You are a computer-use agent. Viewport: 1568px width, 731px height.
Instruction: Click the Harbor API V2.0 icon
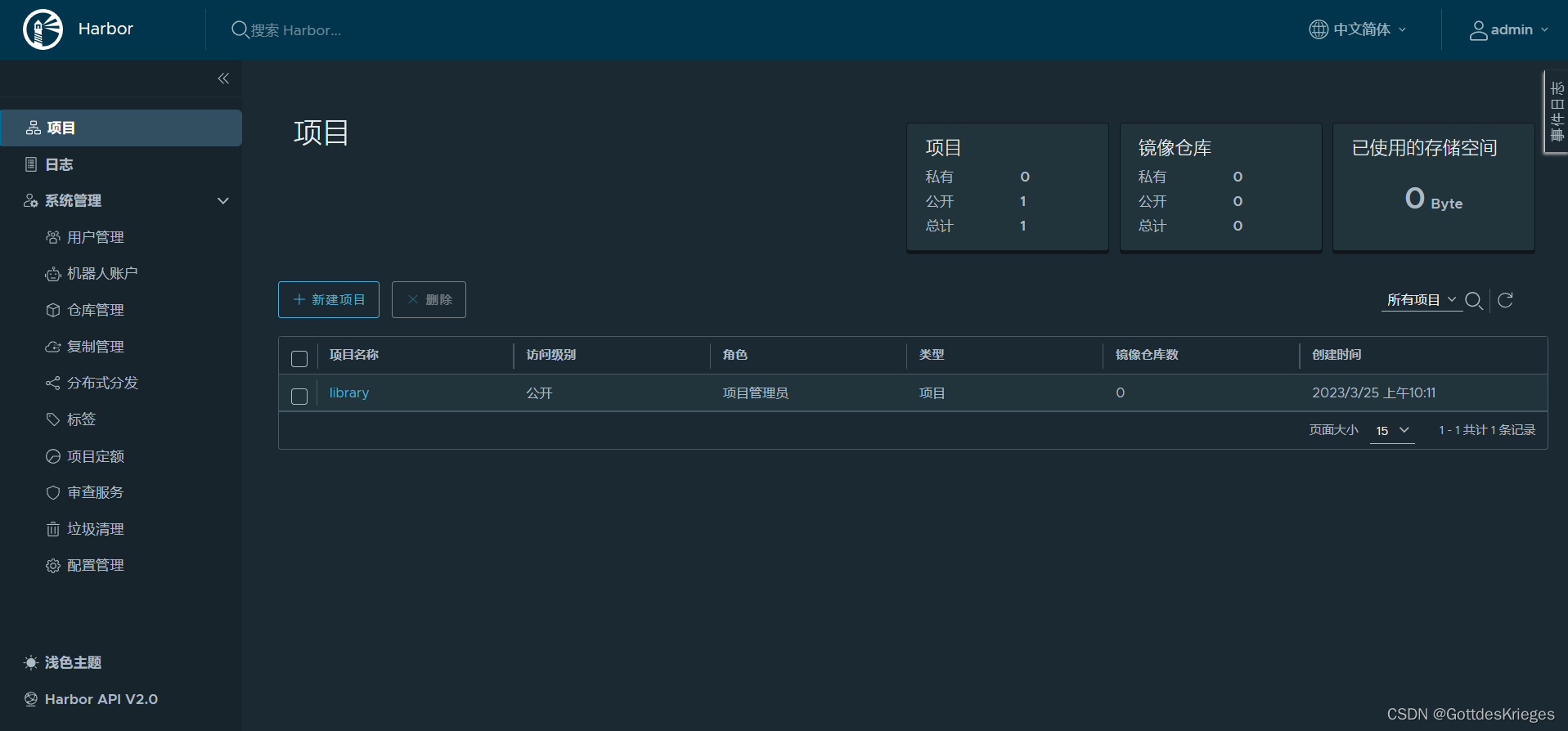click(x=31, y=699)
